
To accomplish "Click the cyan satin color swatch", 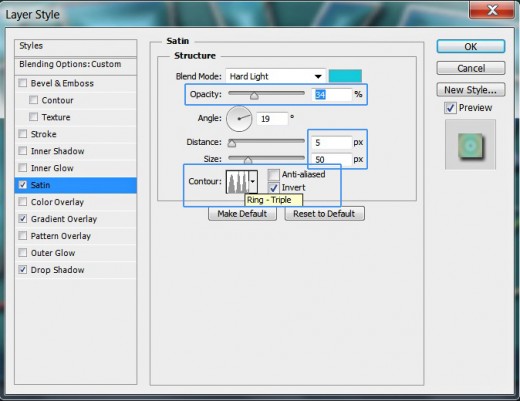I will pos(345,76).
